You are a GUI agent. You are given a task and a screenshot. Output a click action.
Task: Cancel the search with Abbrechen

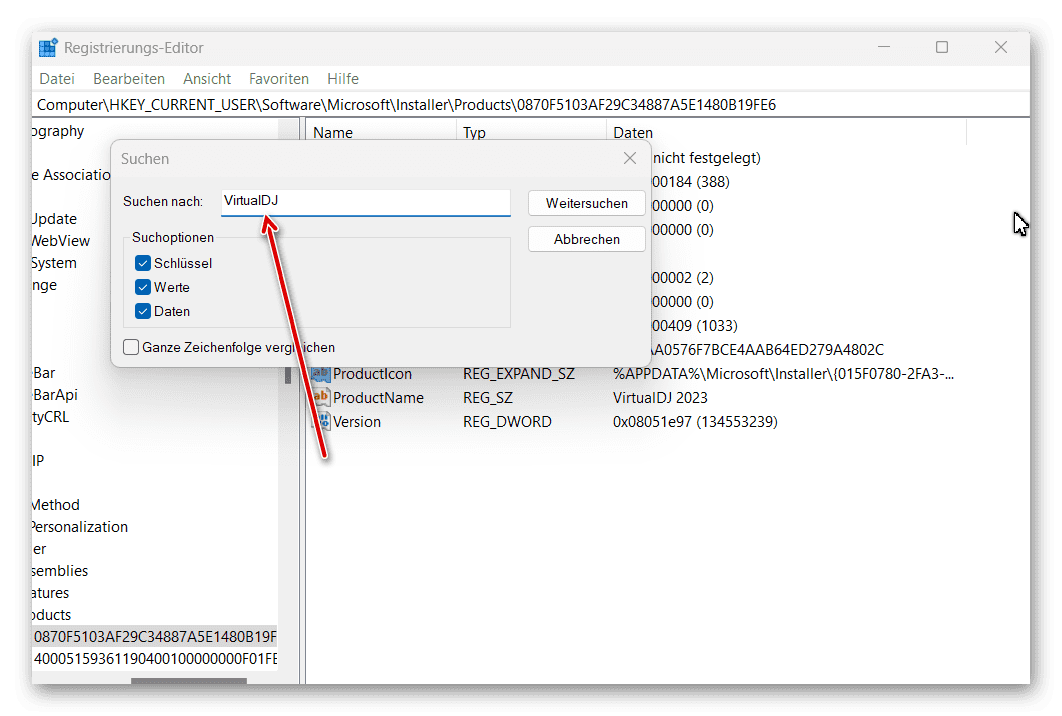(x=587, y=239)
